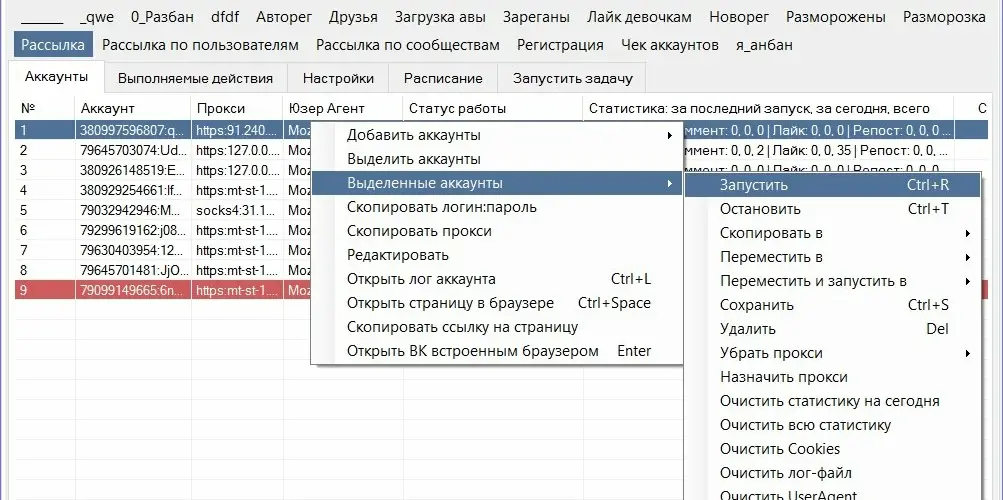
Task: Switch to the Расписание sub-tab
Action: [x=443, y=79]
